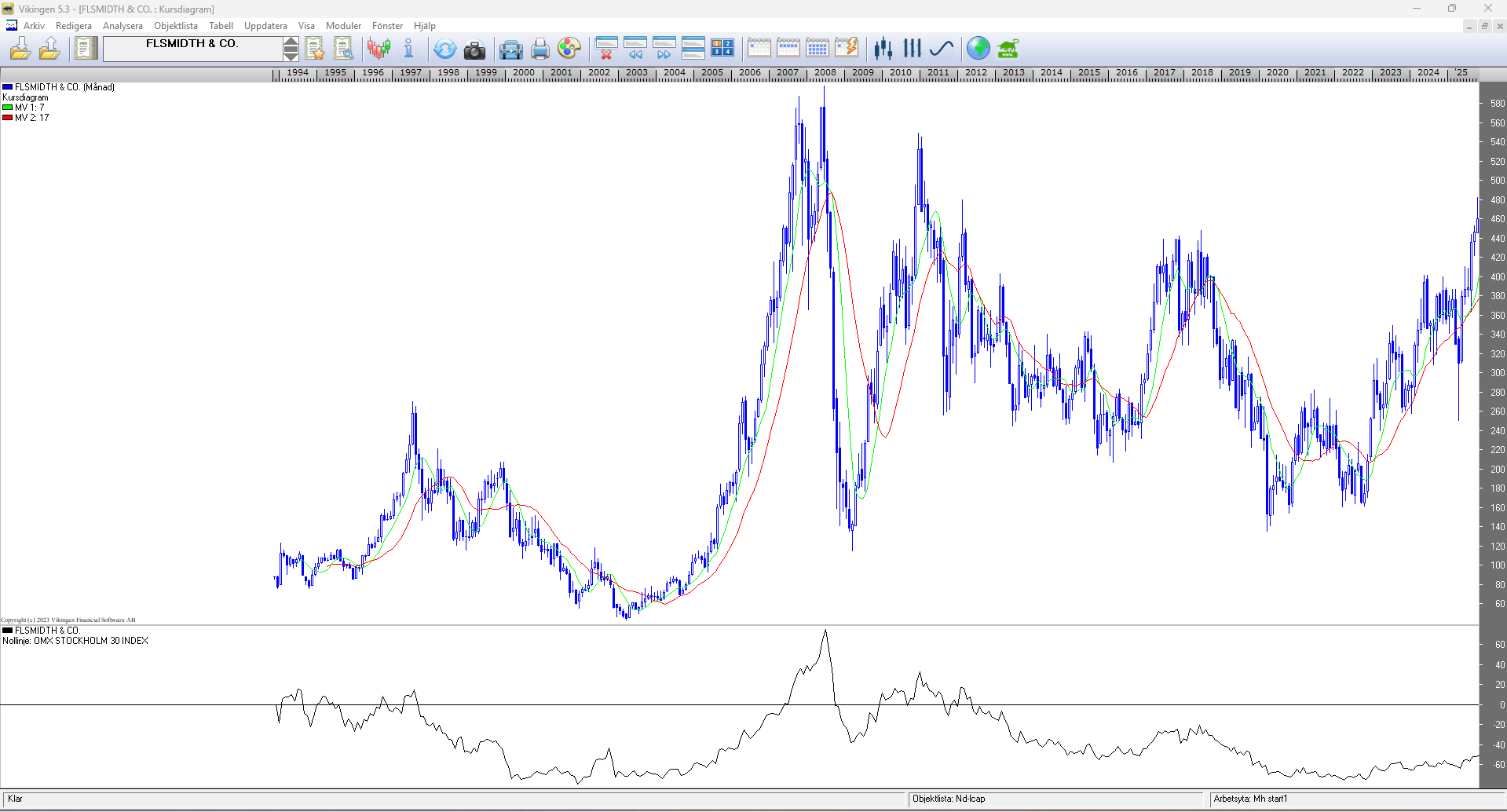
Task: Click the green bull www icon
Action: coord(1008,49)
